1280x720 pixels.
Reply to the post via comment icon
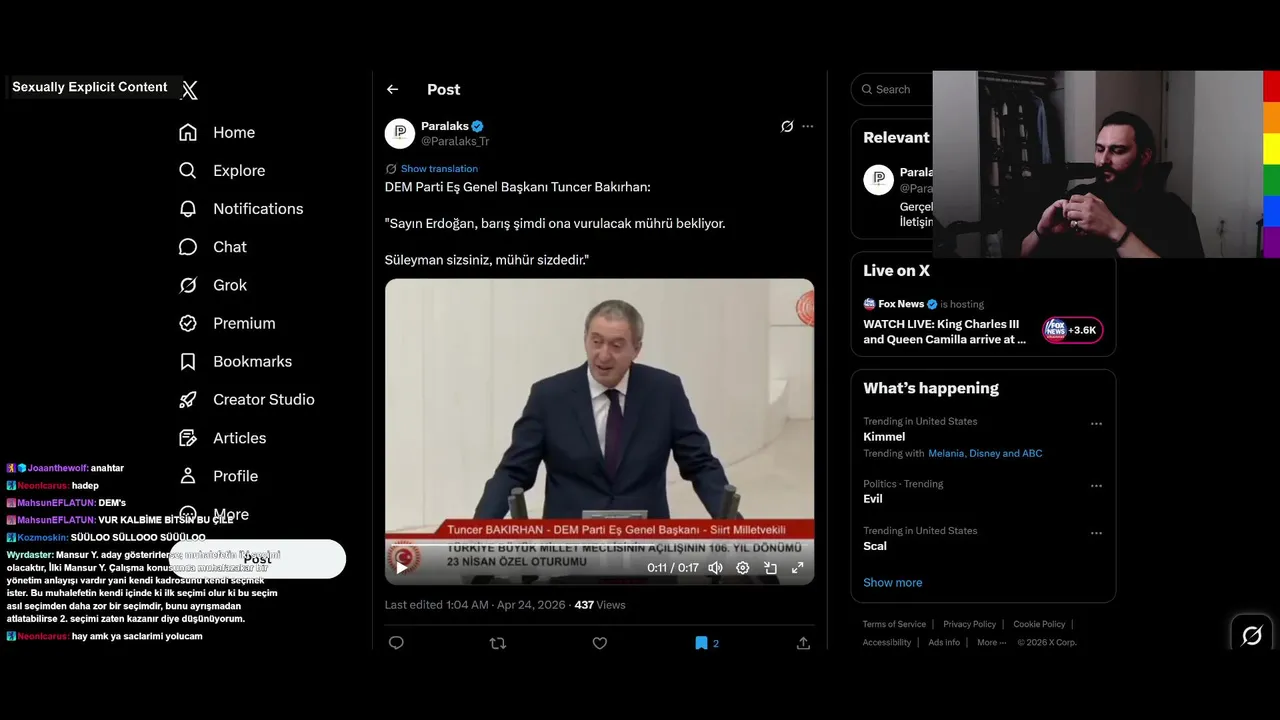click(x=396, y=643)
